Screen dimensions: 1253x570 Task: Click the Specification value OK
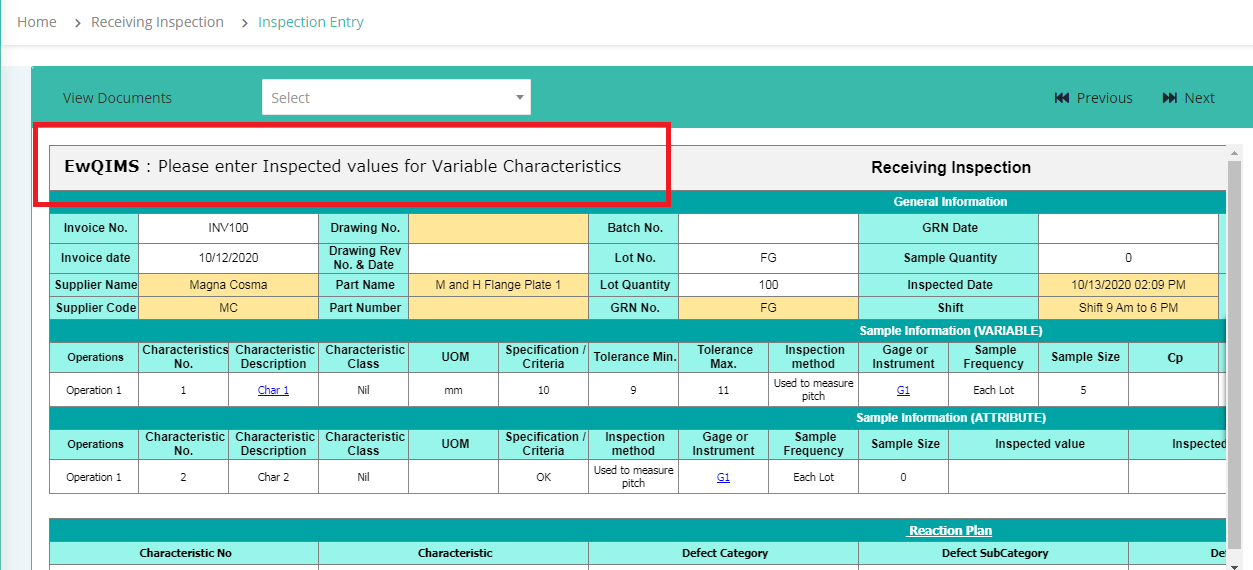point(543,477)
